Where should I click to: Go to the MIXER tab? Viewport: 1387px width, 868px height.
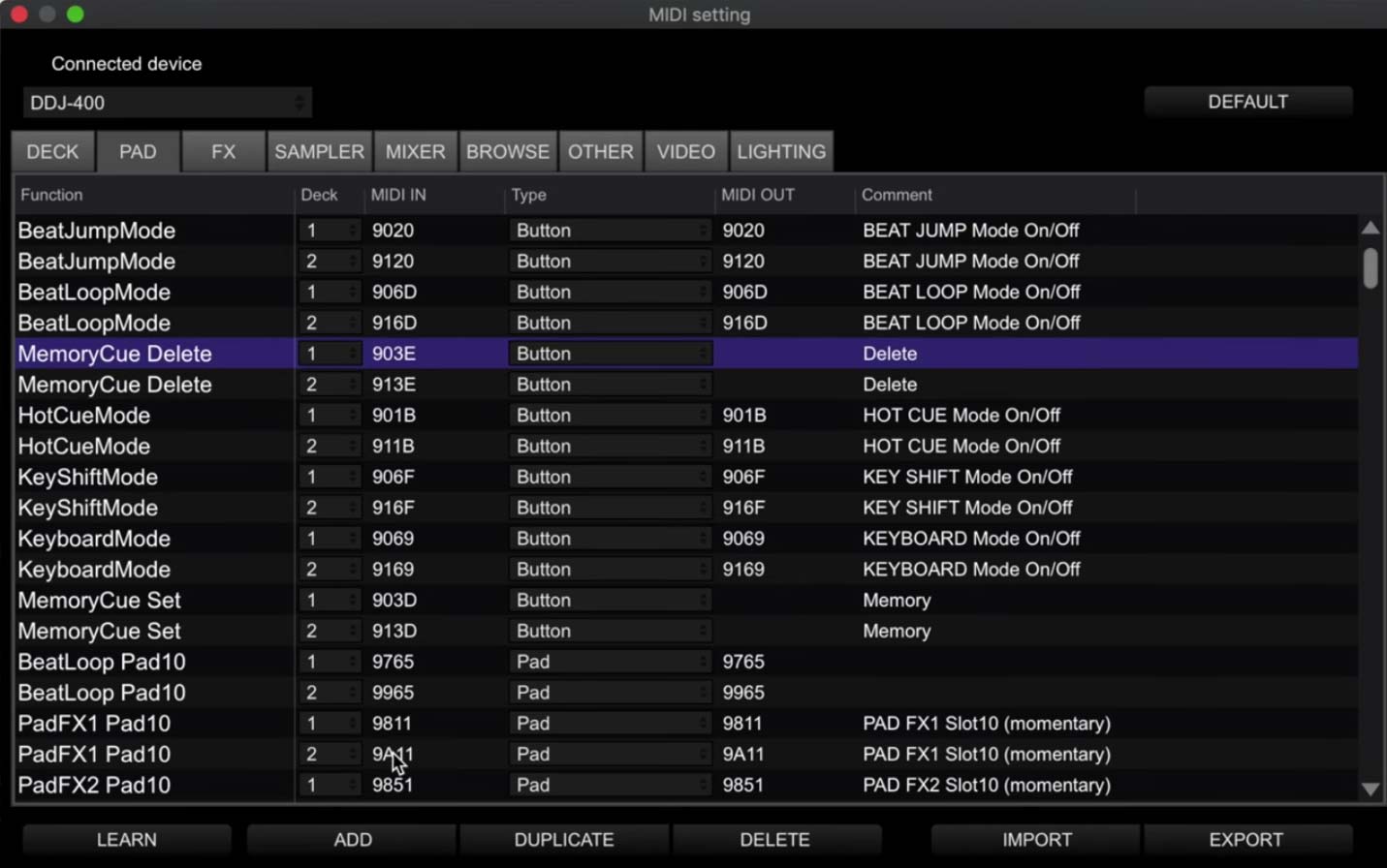pyautogui.click(x=415, y=152)
